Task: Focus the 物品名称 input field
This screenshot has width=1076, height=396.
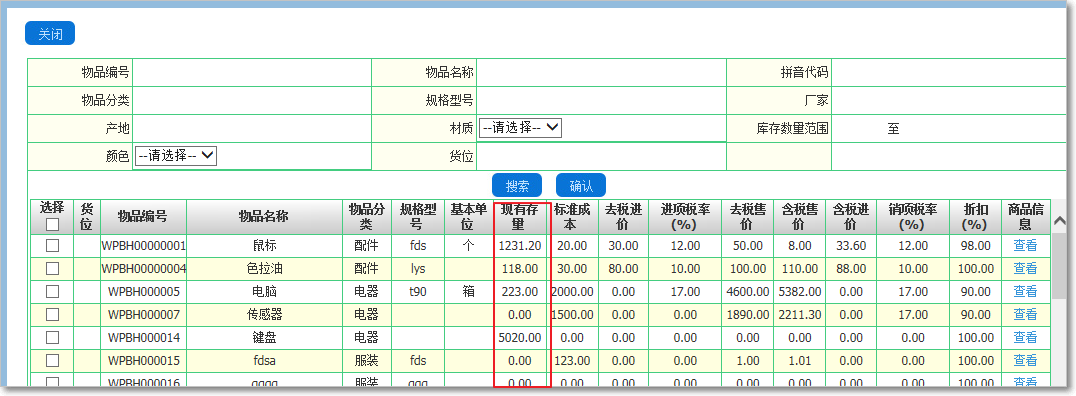Action: (601, 73)
